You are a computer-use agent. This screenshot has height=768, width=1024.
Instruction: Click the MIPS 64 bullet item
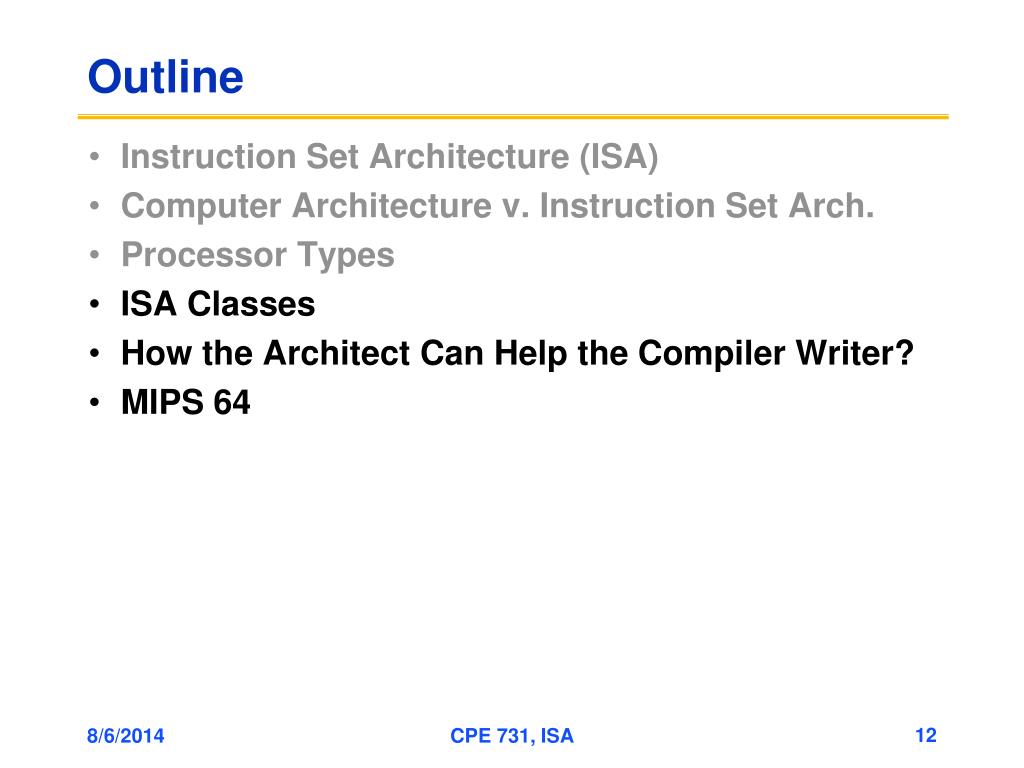pyautogui.click(x=185, y=402)
